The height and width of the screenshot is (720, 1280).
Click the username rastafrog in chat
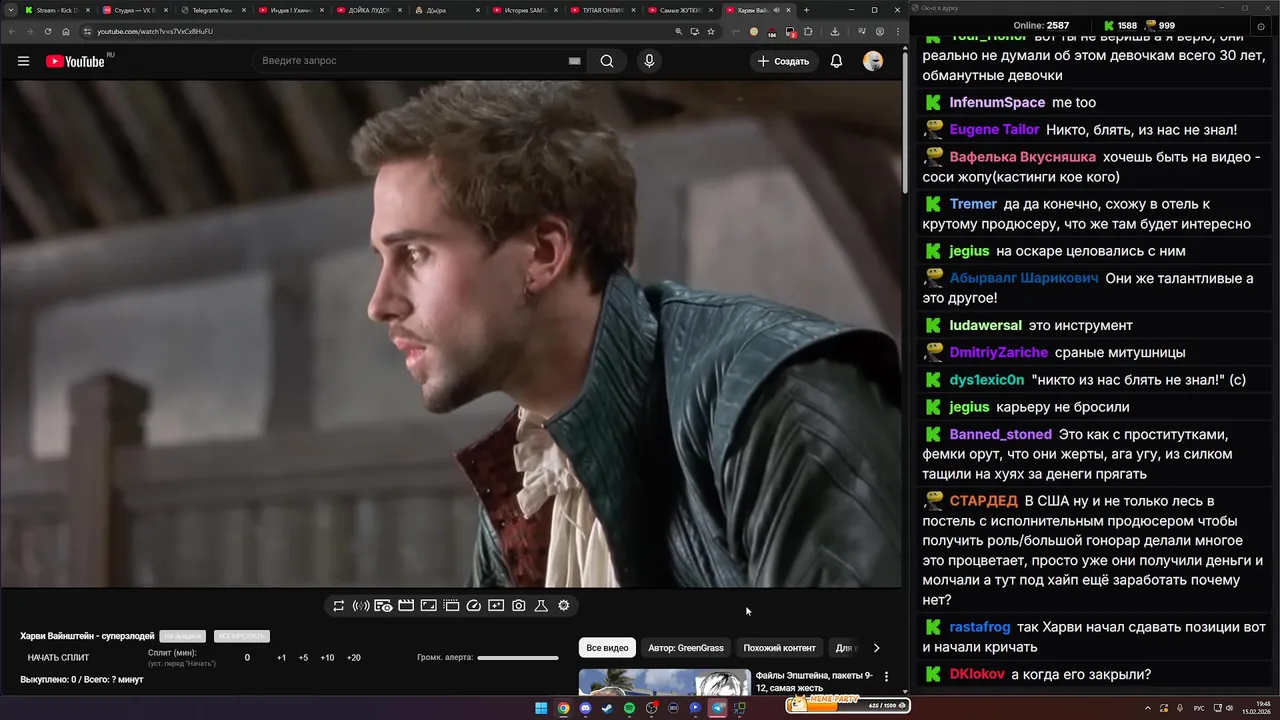[980, 628]
